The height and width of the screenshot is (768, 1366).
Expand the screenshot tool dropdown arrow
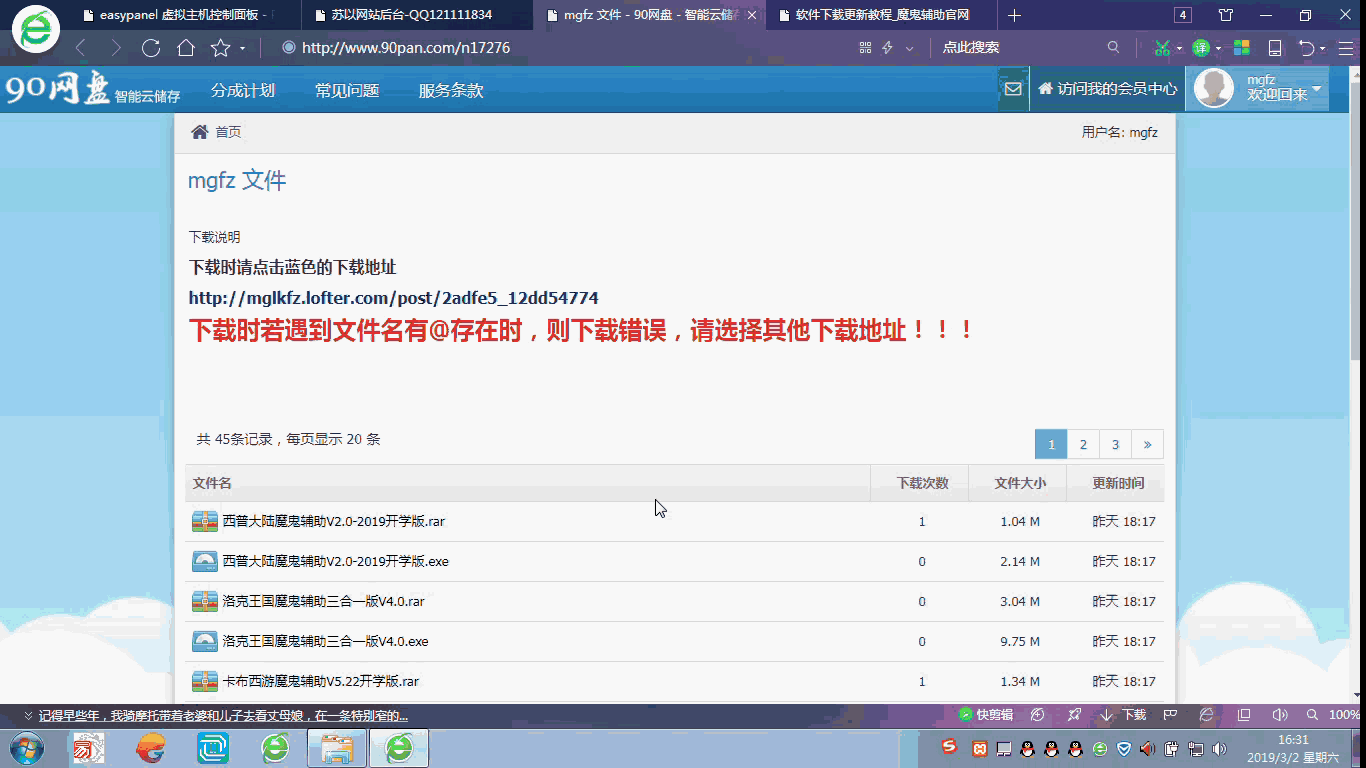point(1179,48)
